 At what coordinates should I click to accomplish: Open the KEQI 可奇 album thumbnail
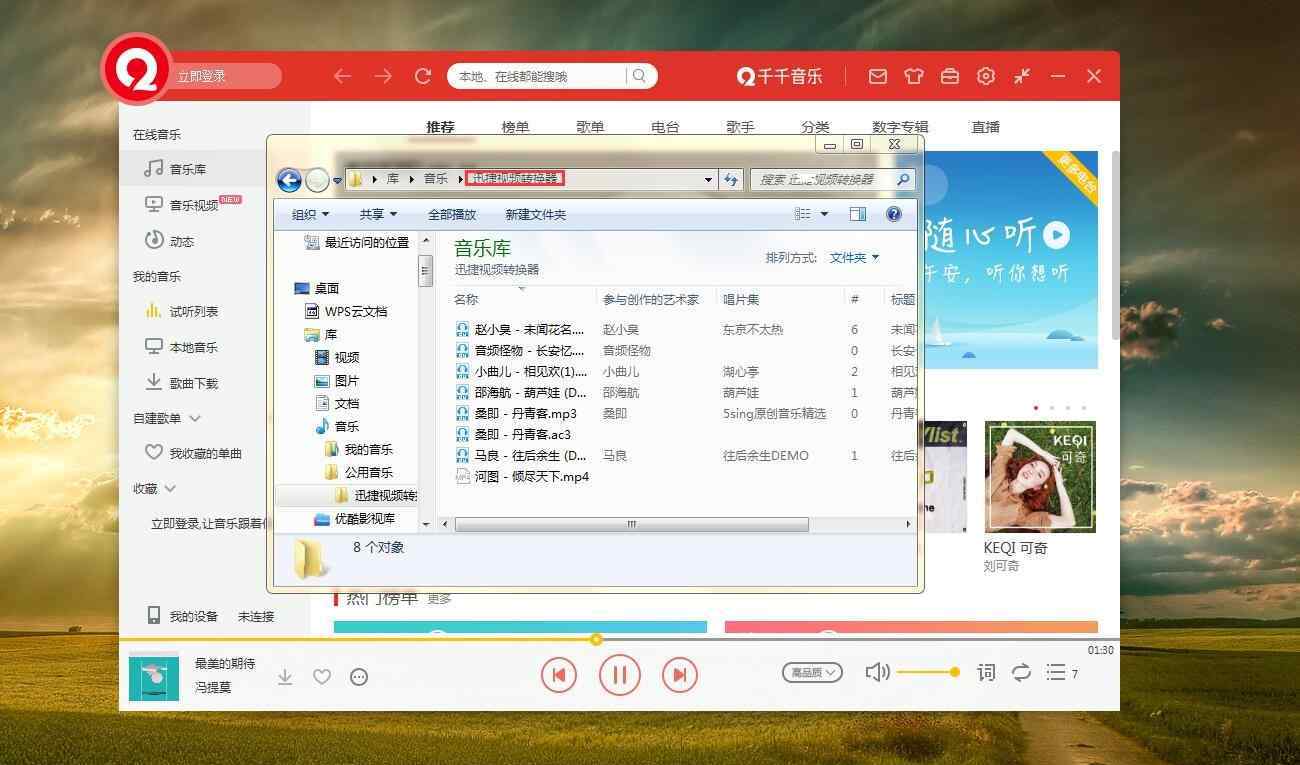[1040, 476]
